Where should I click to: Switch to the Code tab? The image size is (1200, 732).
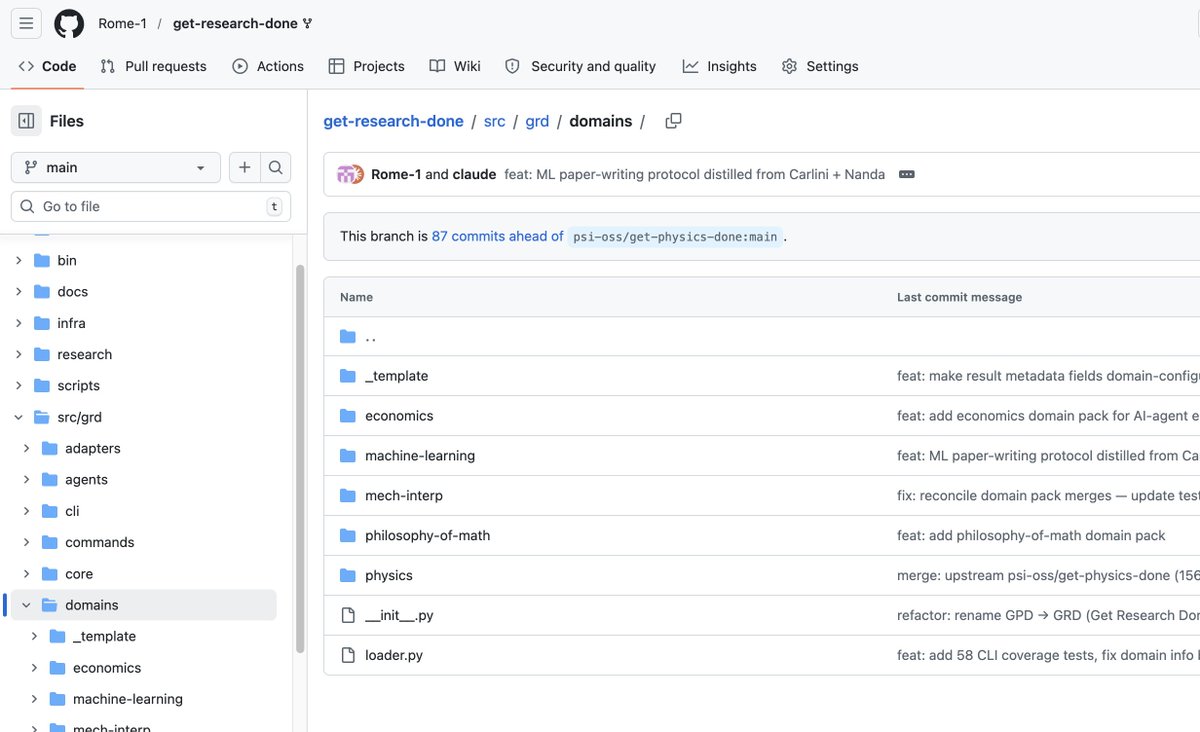(x=47, y=66)
